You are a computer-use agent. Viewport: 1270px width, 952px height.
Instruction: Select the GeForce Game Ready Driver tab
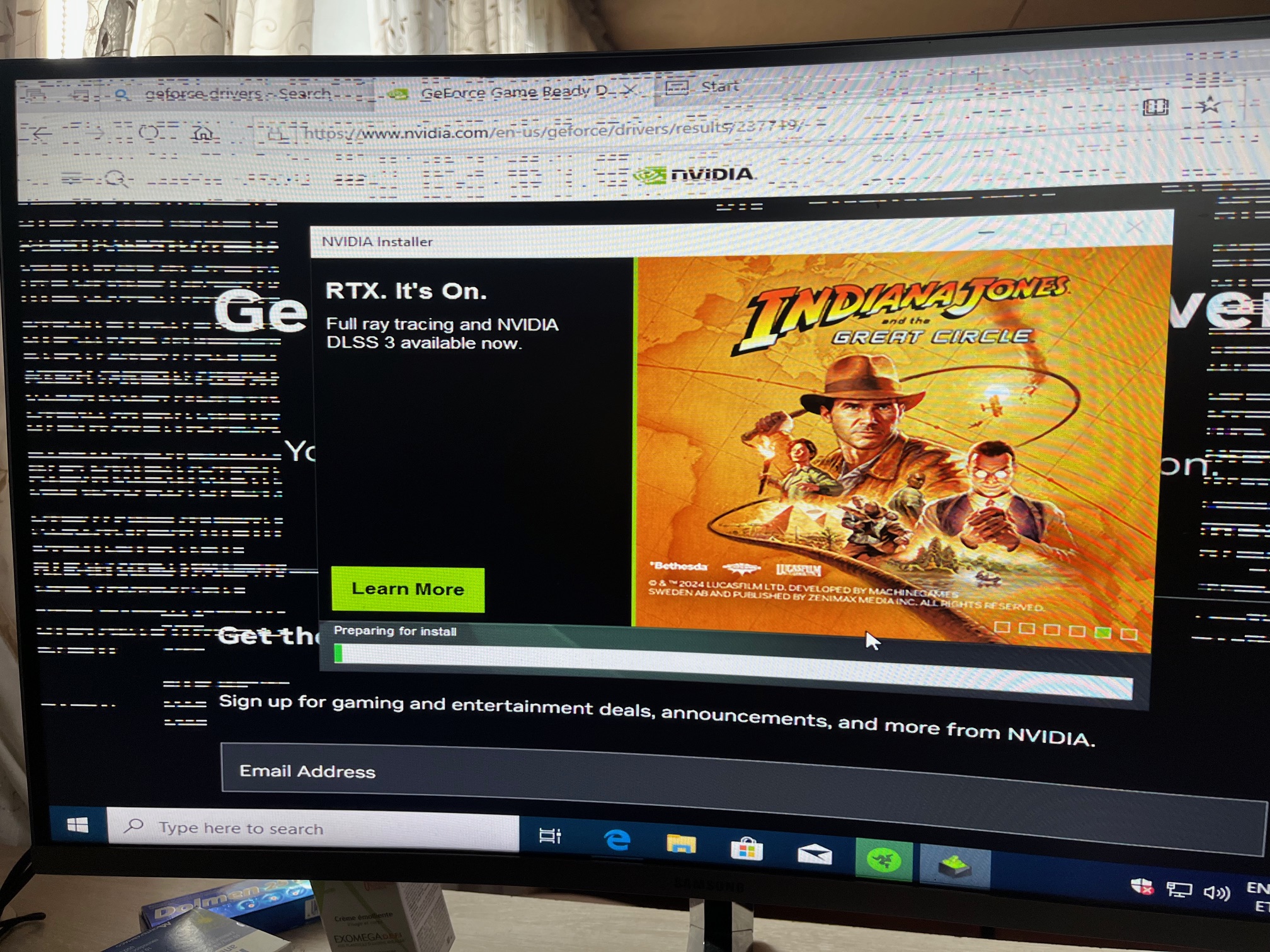click(x=513, y=93)
